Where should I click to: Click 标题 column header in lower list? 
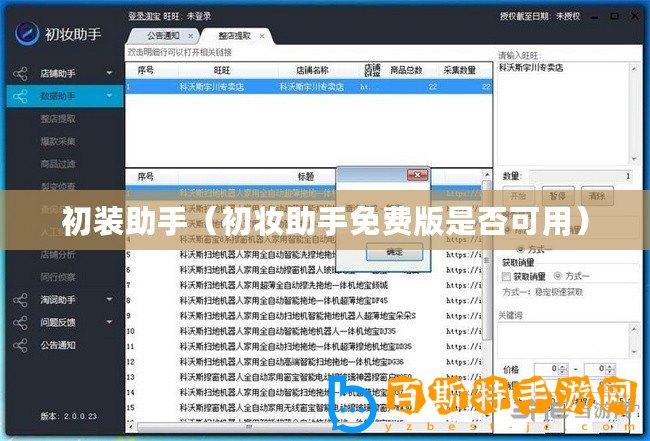pos(306,177)
